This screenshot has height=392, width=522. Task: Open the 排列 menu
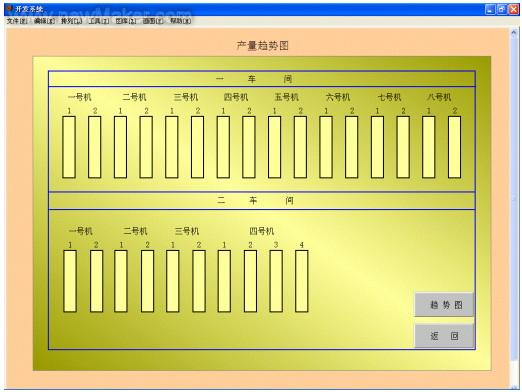71,21
